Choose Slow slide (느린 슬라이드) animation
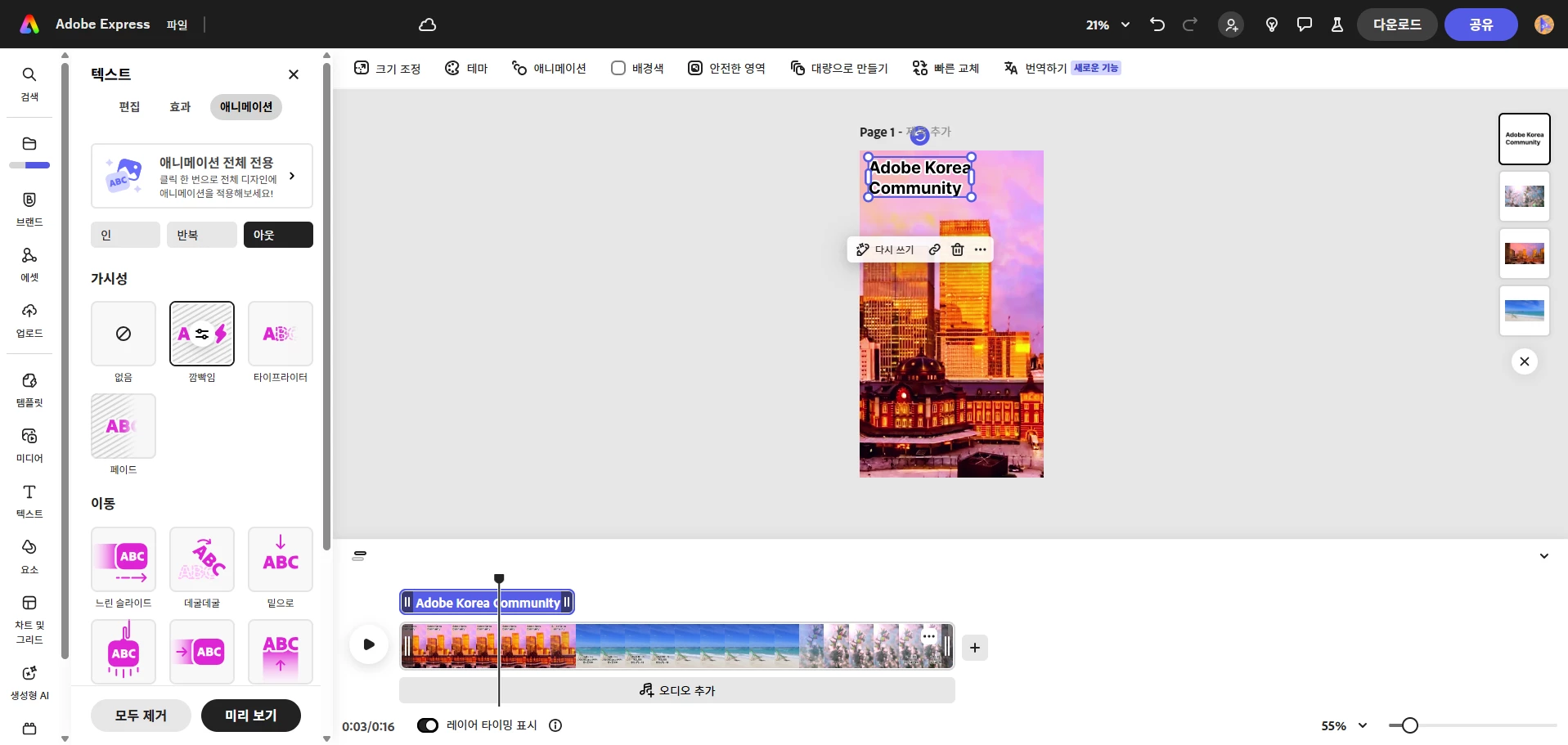The image size is (1568, 745). click(124, 559)
